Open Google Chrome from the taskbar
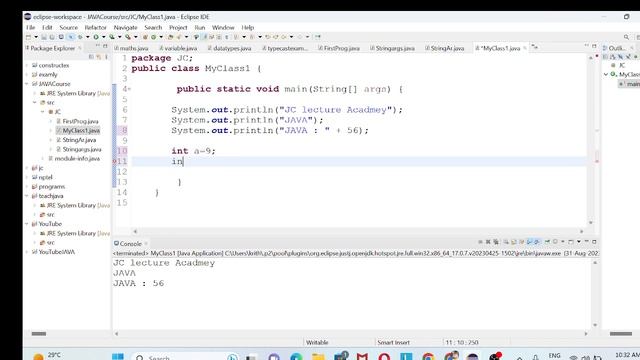The height and width of the screenshot is (360, 640). 428,356
